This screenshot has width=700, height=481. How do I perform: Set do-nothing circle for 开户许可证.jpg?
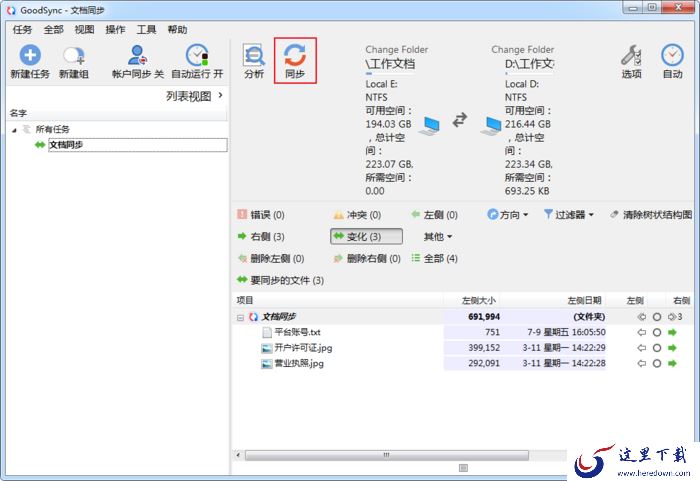657,348
